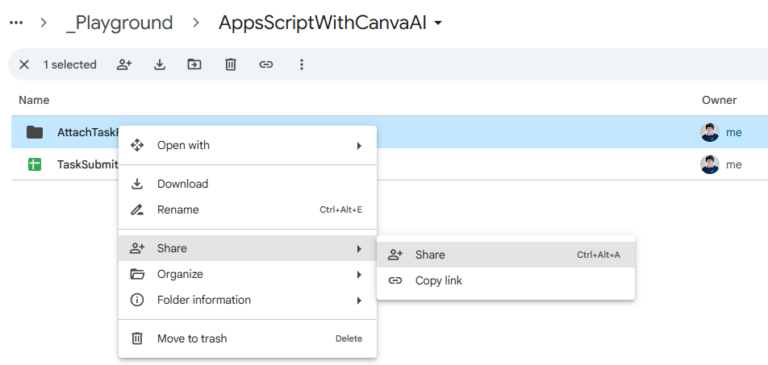The image size is (768, 365).
Task: Expand the collapsed breadcrumb ellipsis
Action: pos(16,23)
